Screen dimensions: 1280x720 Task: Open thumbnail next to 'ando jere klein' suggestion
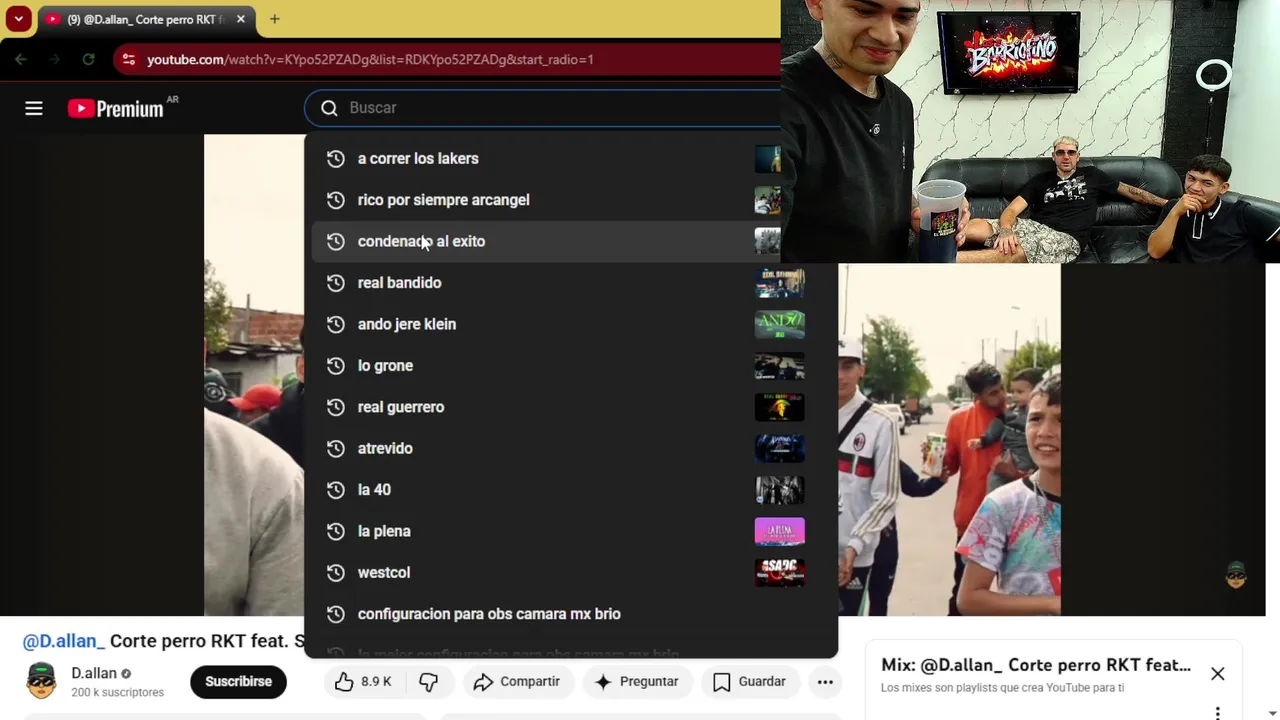click(x=780, y=324)
